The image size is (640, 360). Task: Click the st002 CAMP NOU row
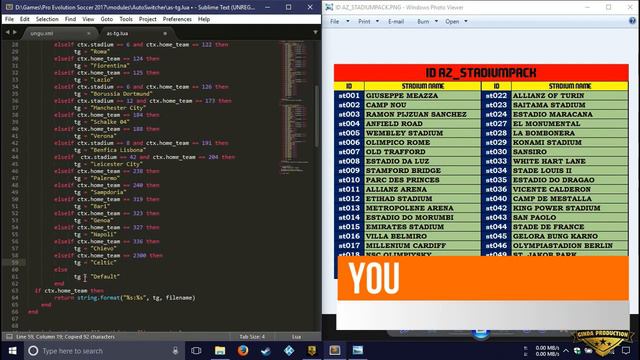pos(407,105)
